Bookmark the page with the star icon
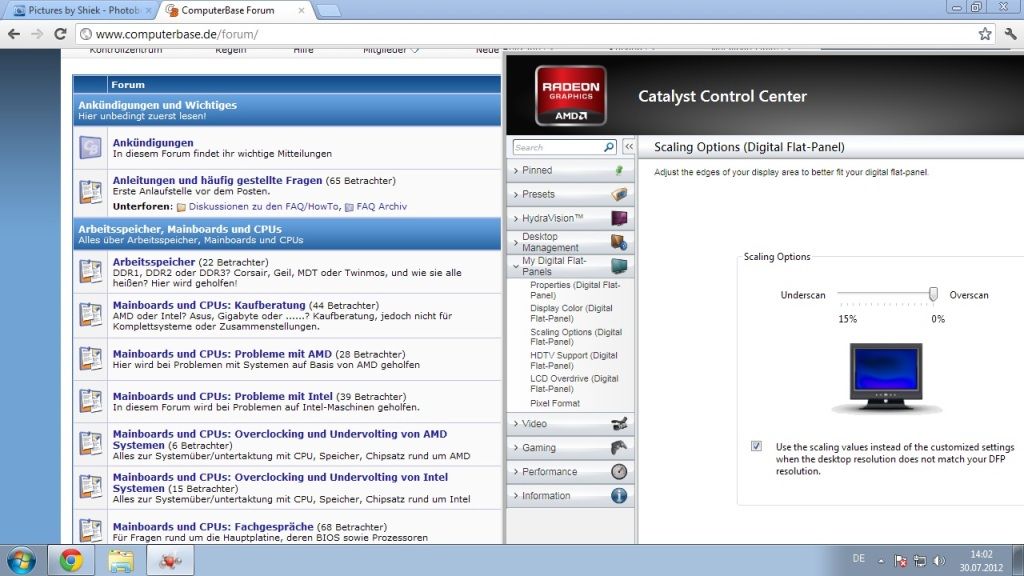 (985, 34)
